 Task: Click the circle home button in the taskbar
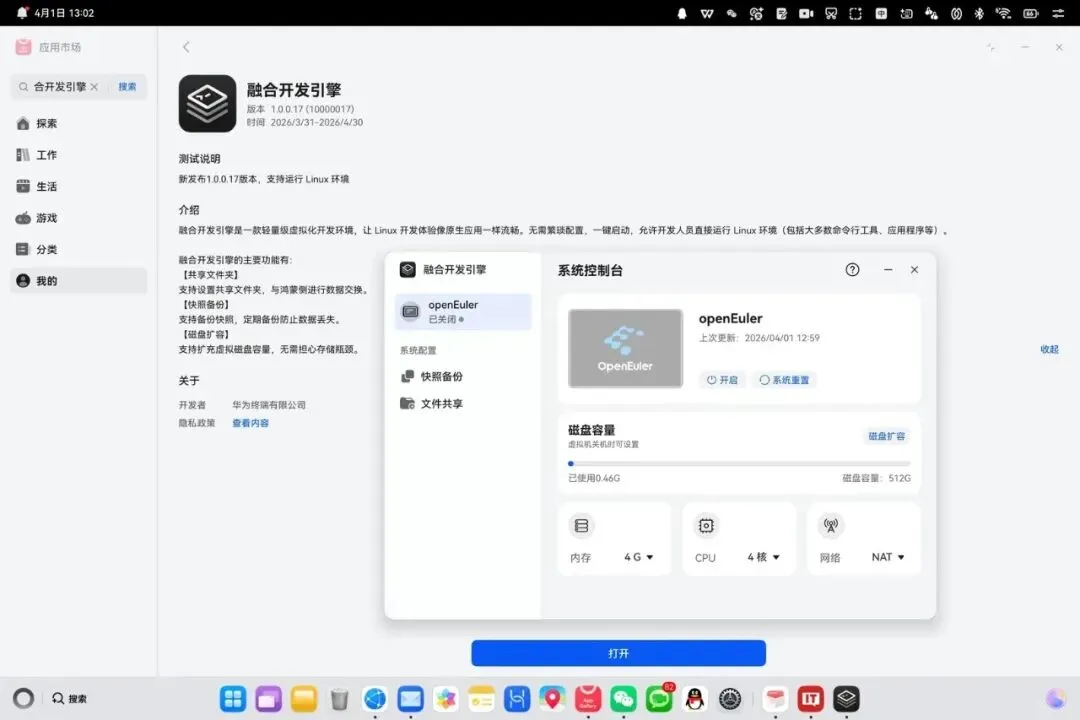click(x=23, y=699)
